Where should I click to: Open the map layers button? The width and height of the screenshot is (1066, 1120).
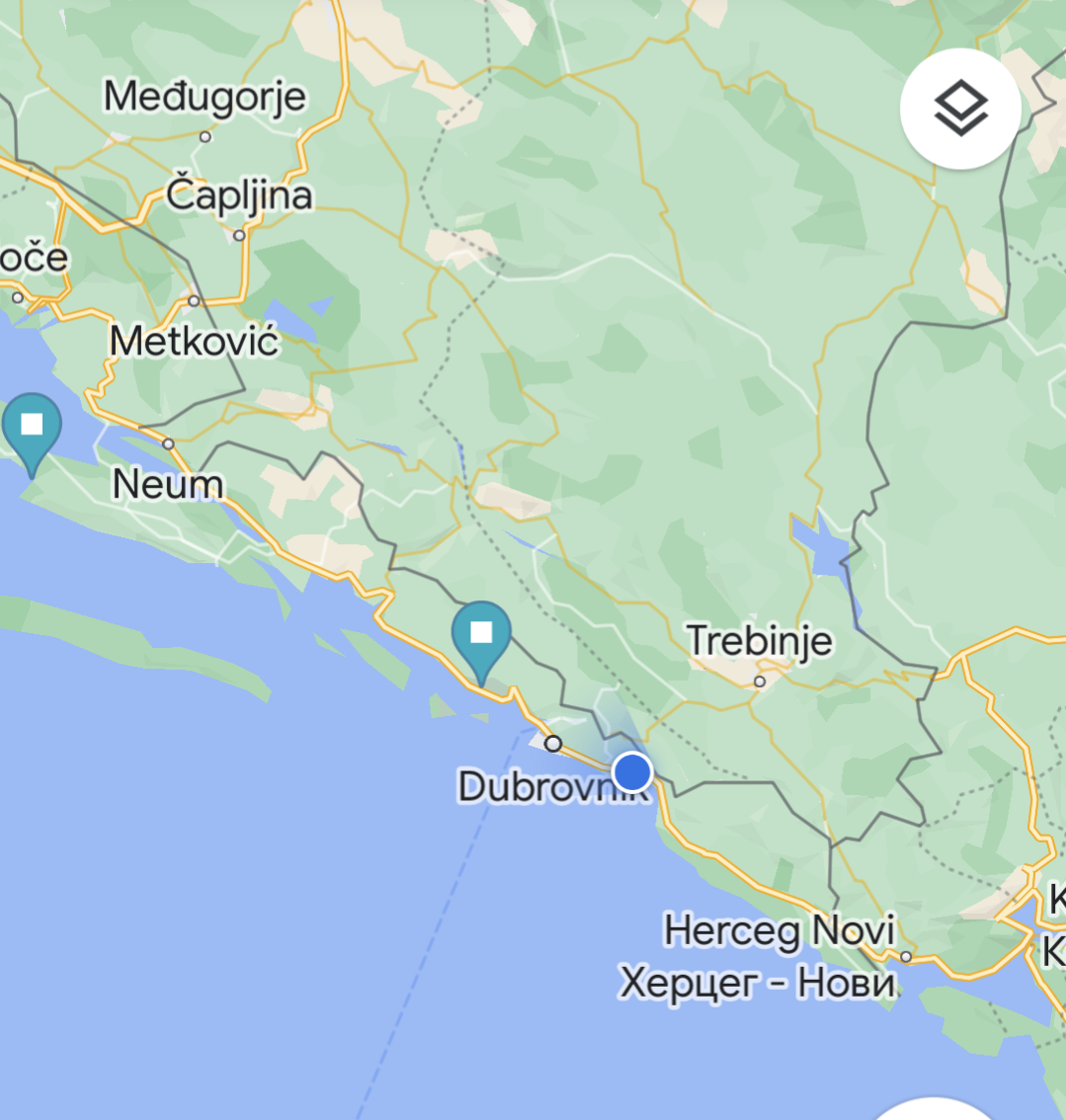click(x=960, y=109)
